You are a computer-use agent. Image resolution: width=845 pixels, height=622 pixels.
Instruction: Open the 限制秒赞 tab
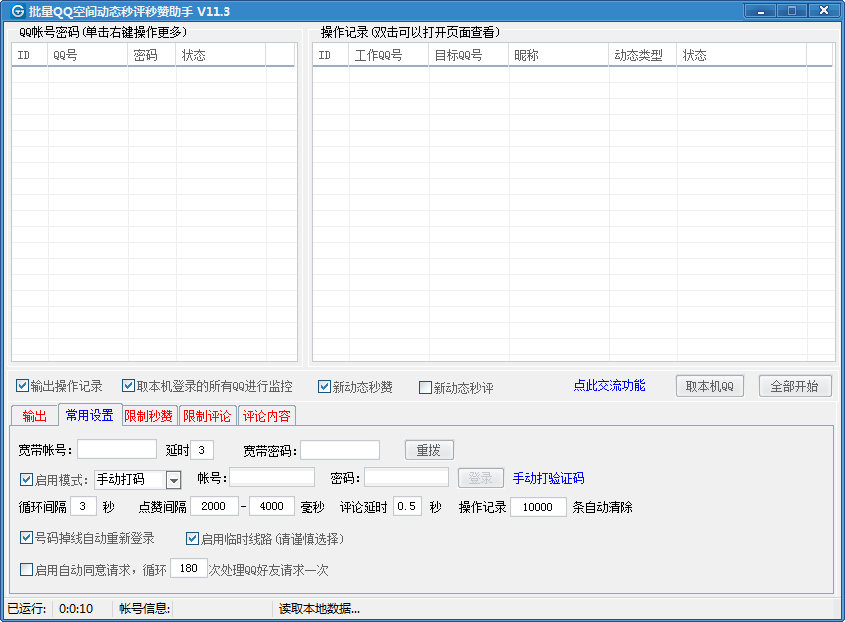tap(149, 416)
